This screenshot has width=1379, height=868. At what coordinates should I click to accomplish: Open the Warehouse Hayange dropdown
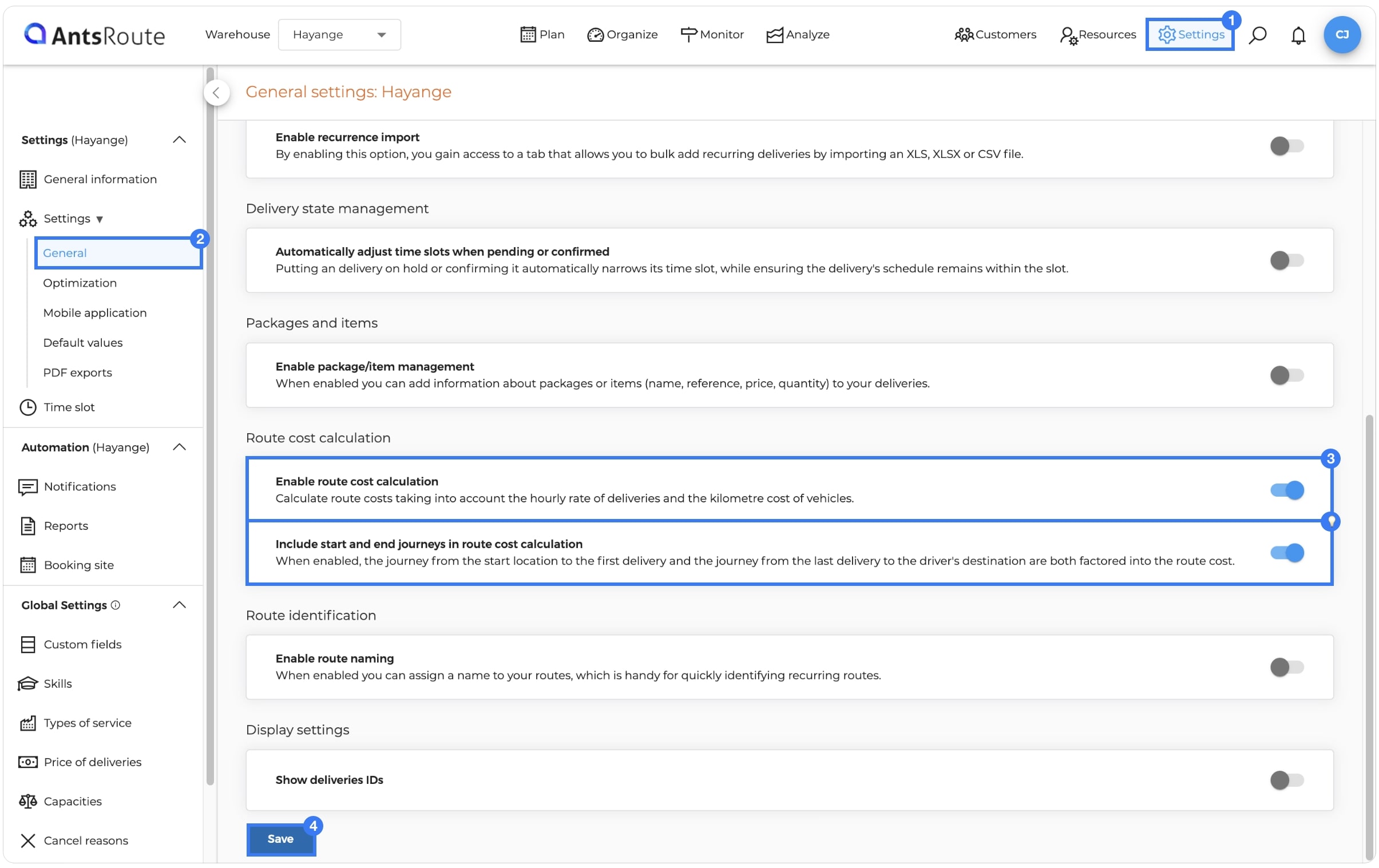339,35
